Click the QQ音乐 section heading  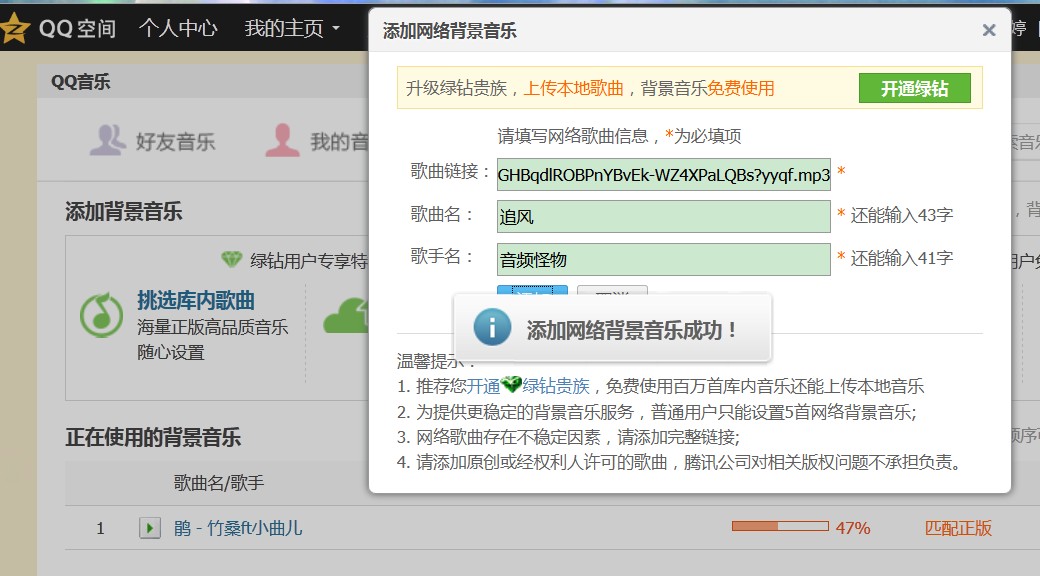(80, 82)
